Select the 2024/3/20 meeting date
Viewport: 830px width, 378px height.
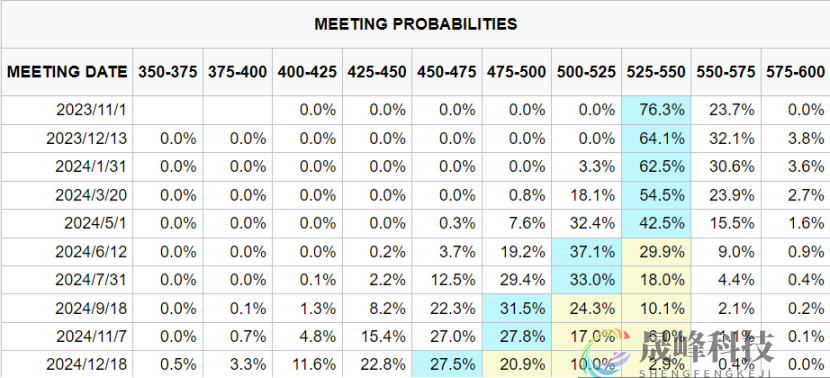coord(92,195)
